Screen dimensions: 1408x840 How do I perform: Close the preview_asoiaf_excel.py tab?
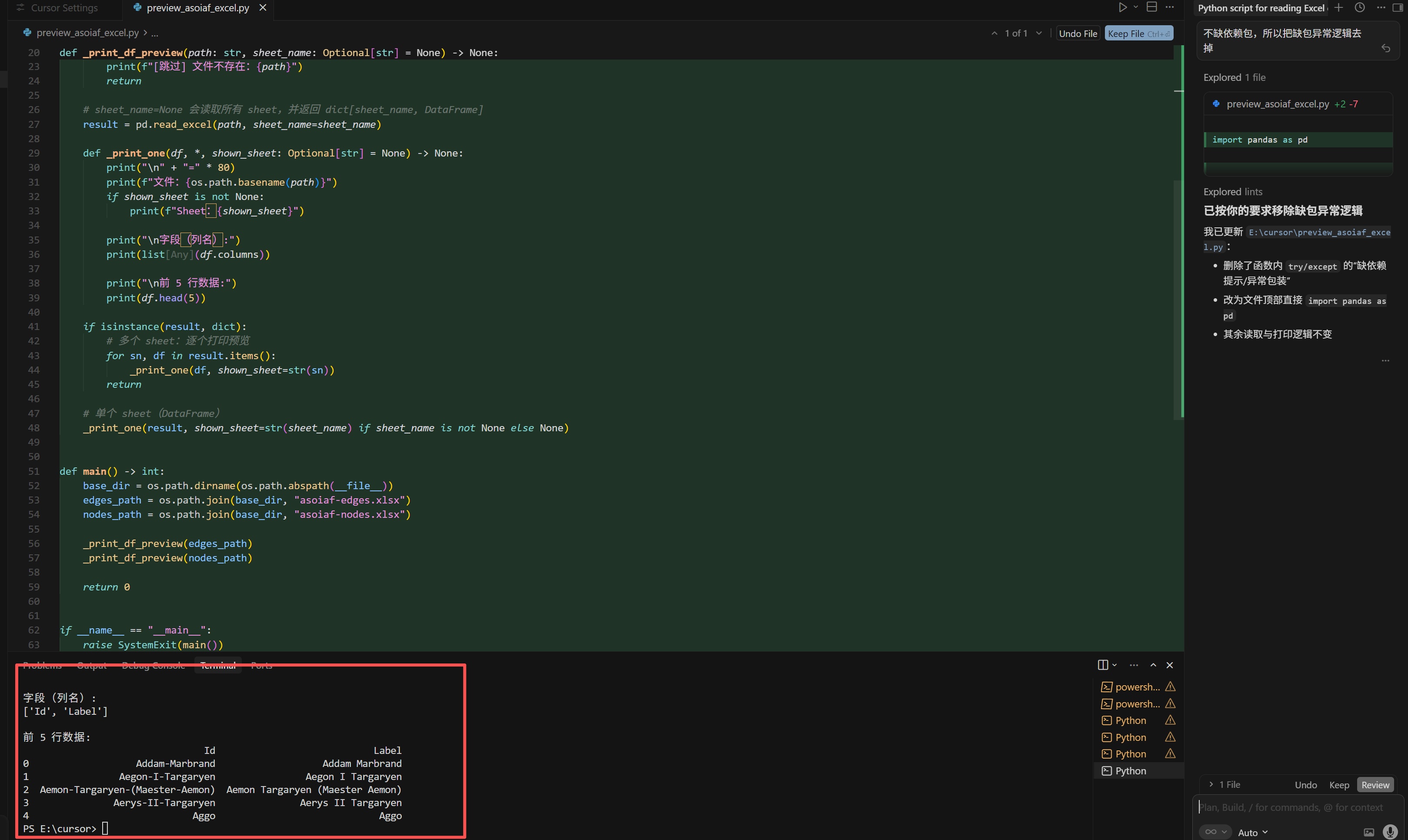click(x=263, y=8)
